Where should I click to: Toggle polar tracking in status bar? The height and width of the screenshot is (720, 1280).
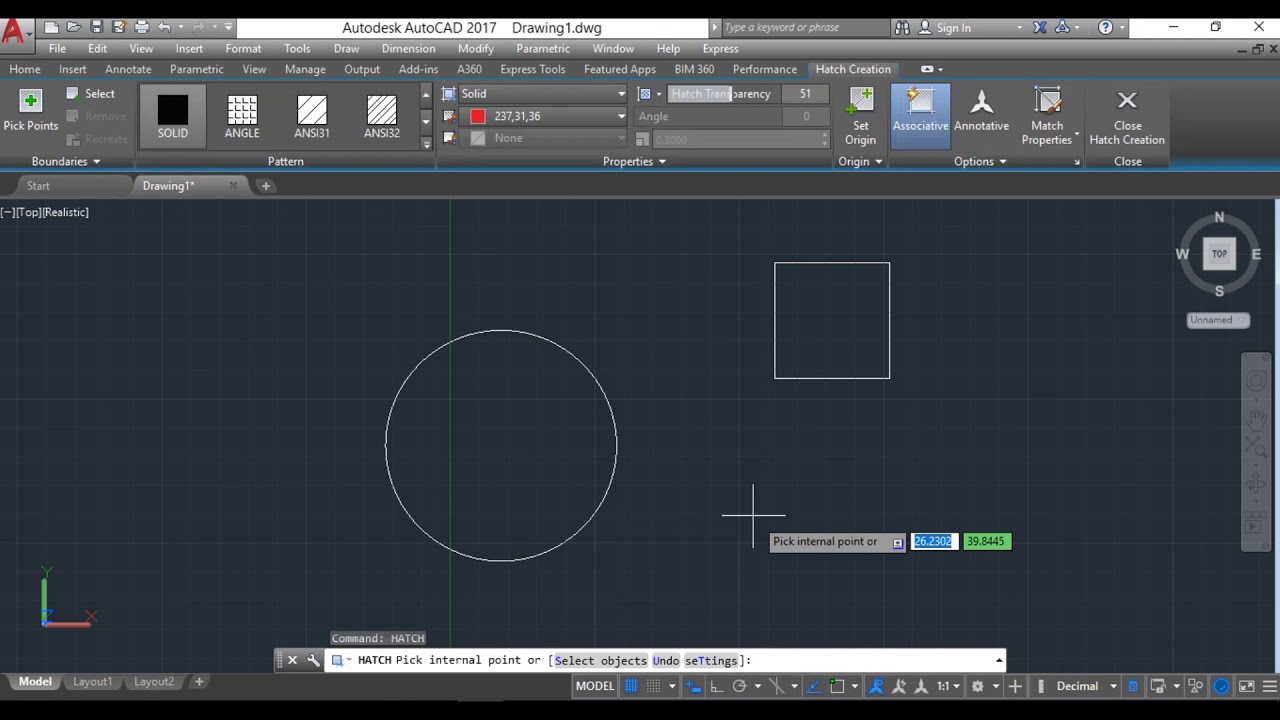tap(739, 686)
